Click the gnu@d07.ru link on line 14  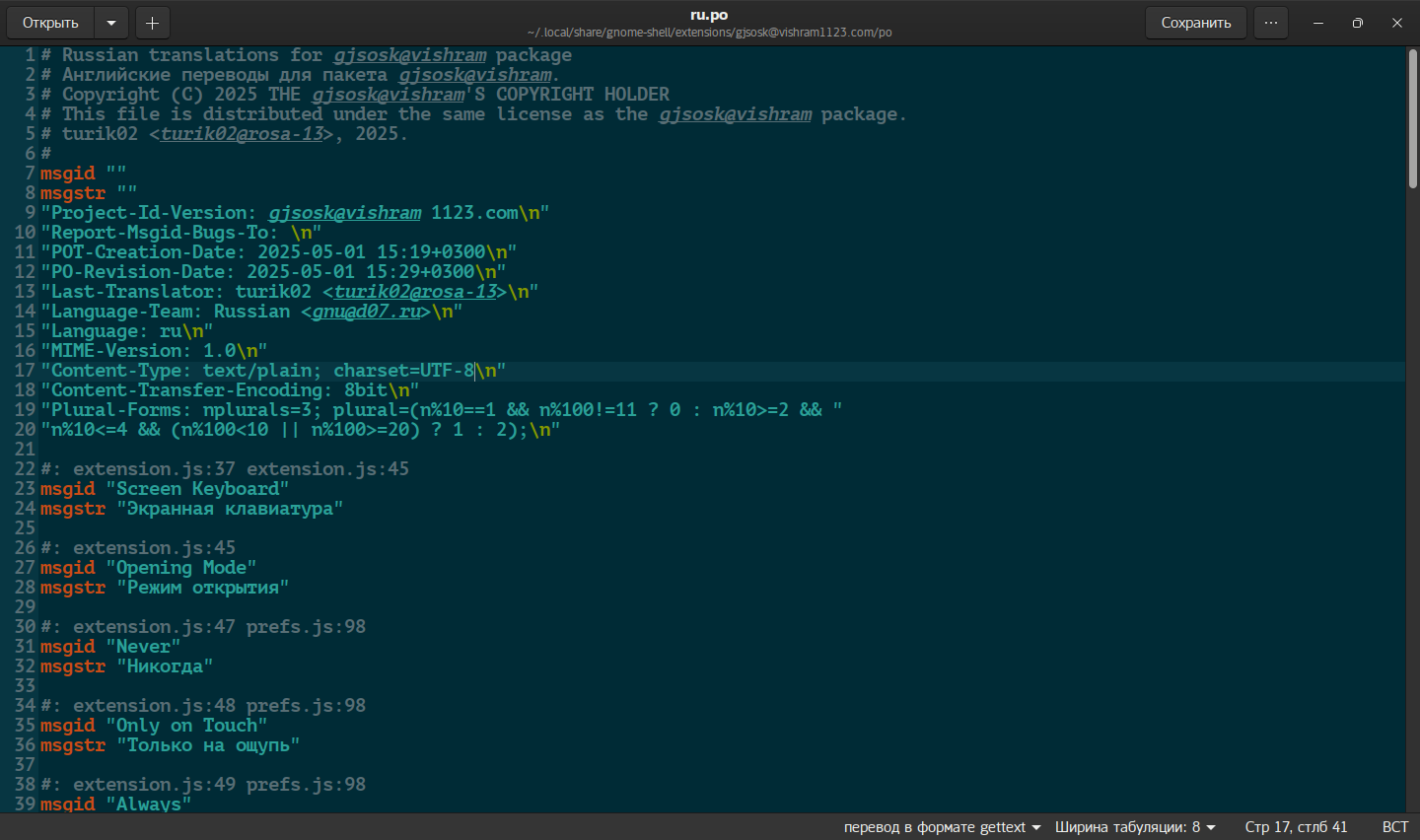(x=366, y=312)
